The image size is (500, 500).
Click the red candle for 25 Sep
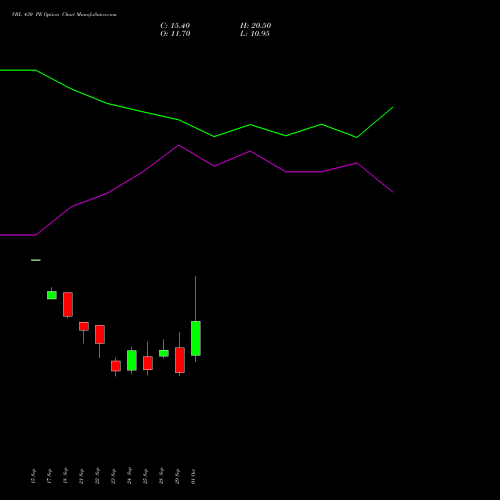(148, 363)
